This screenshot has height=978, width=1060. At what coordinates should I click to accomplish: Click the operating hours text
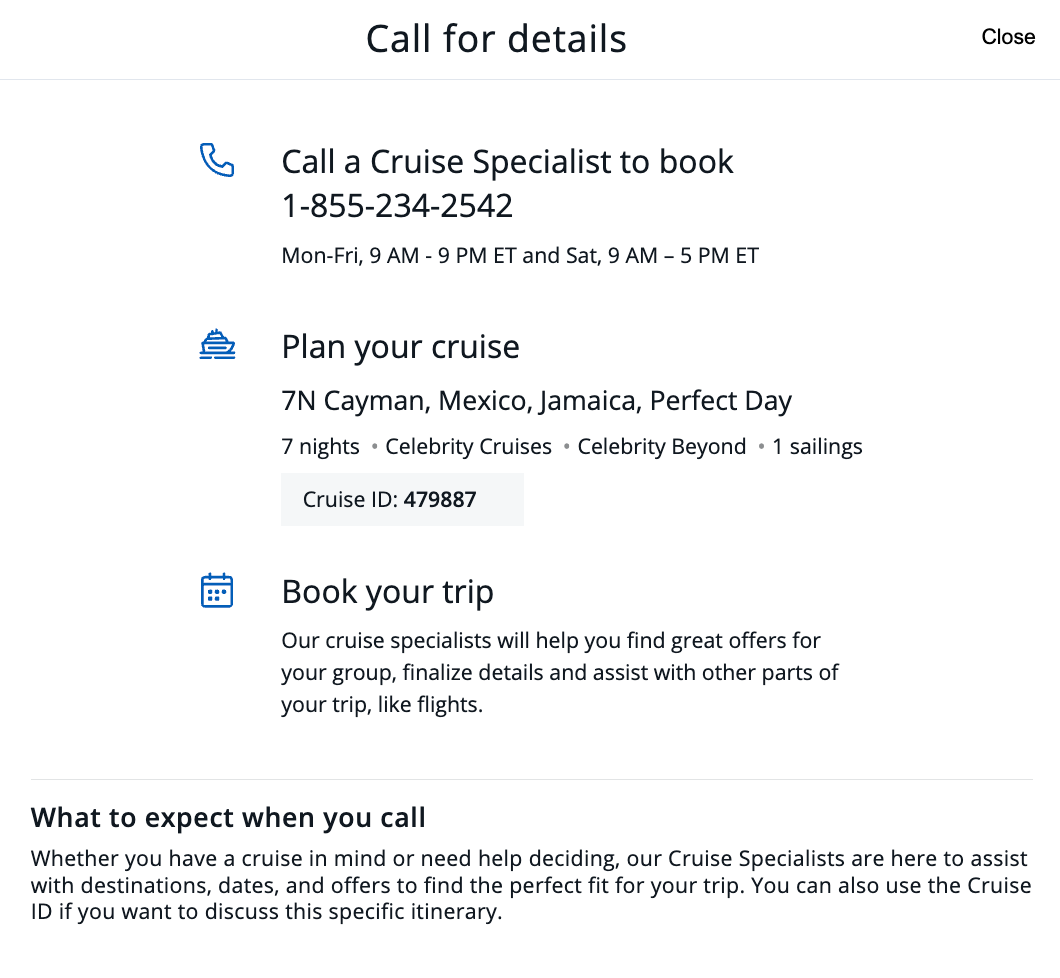pyautogui.click(x=519, y=255)
